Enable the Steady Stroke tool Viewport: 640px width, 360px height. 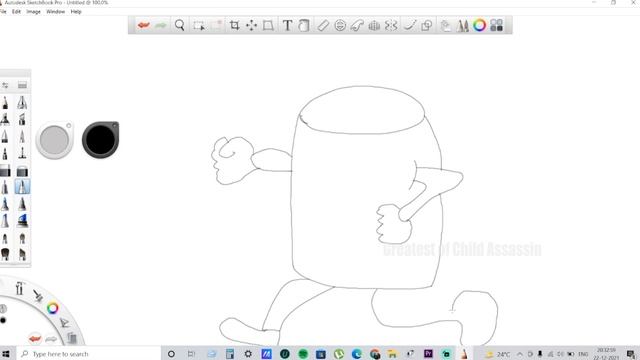(x=409, y=25)
